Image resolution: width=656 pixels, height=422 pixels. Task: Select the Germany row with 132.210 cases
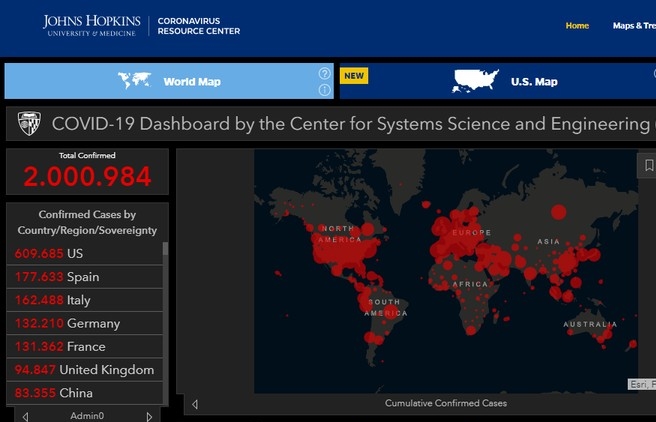point(85,323)
